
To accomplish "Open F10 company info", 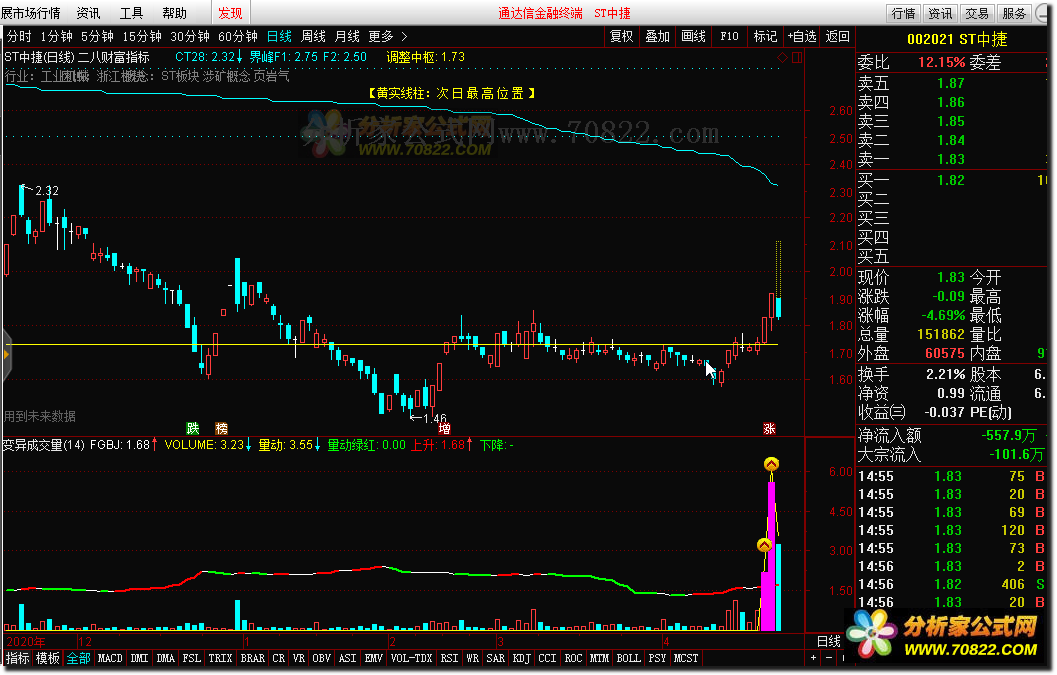I will pos(729,36).
